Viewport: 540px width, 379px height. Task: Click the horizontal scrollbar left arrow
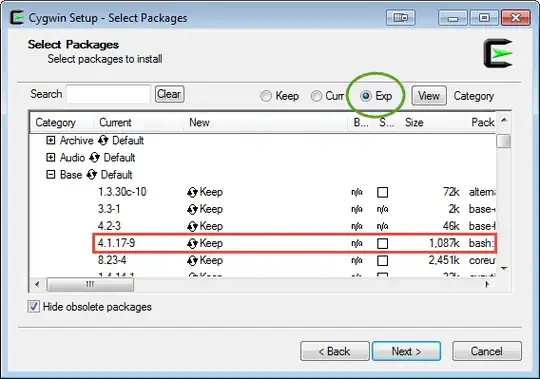[38, 284]
